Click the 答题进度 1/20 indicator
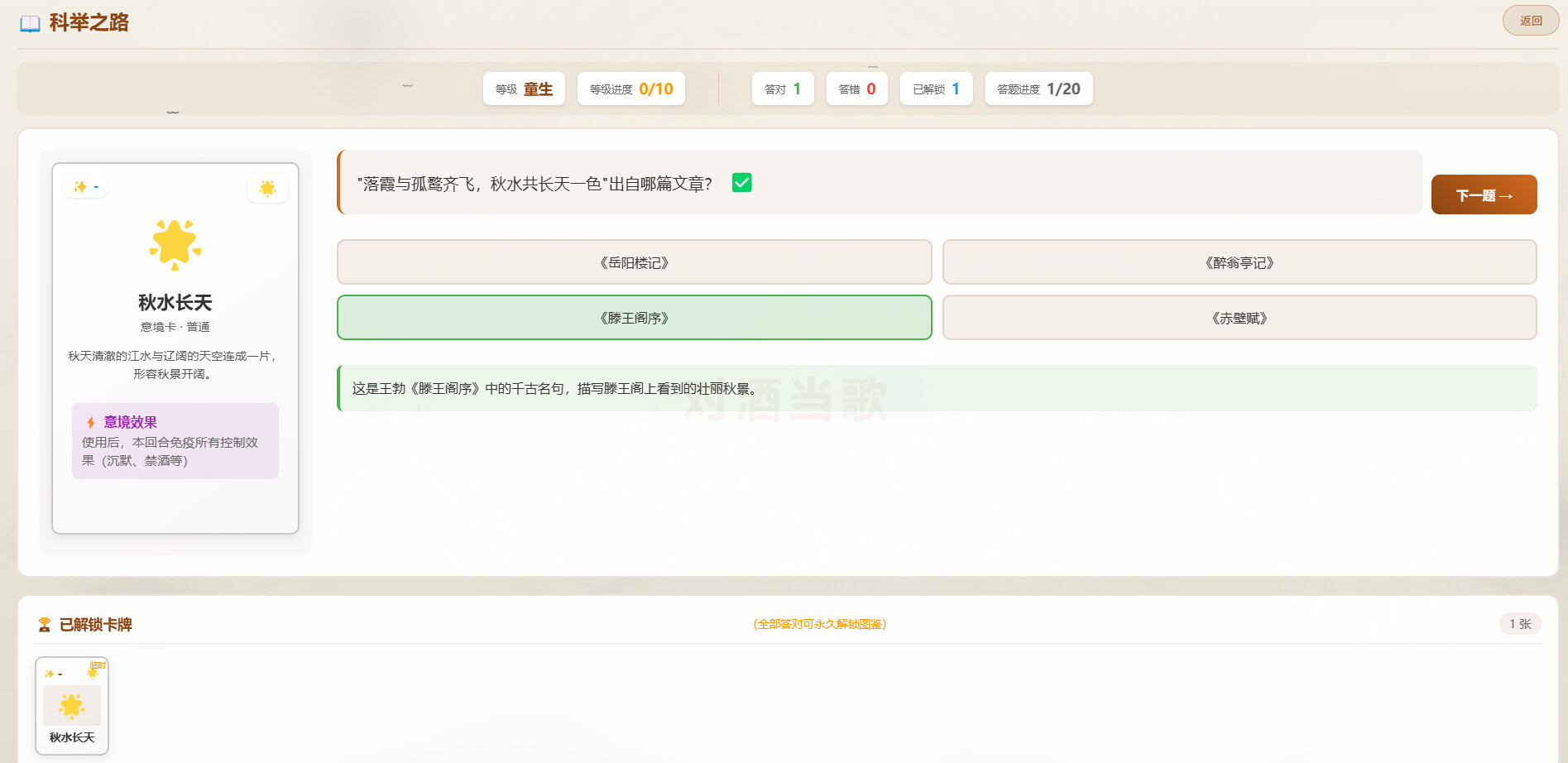Image resolution: width=1568 pixels, height=763 pixels. click(x=1038, y=89)
